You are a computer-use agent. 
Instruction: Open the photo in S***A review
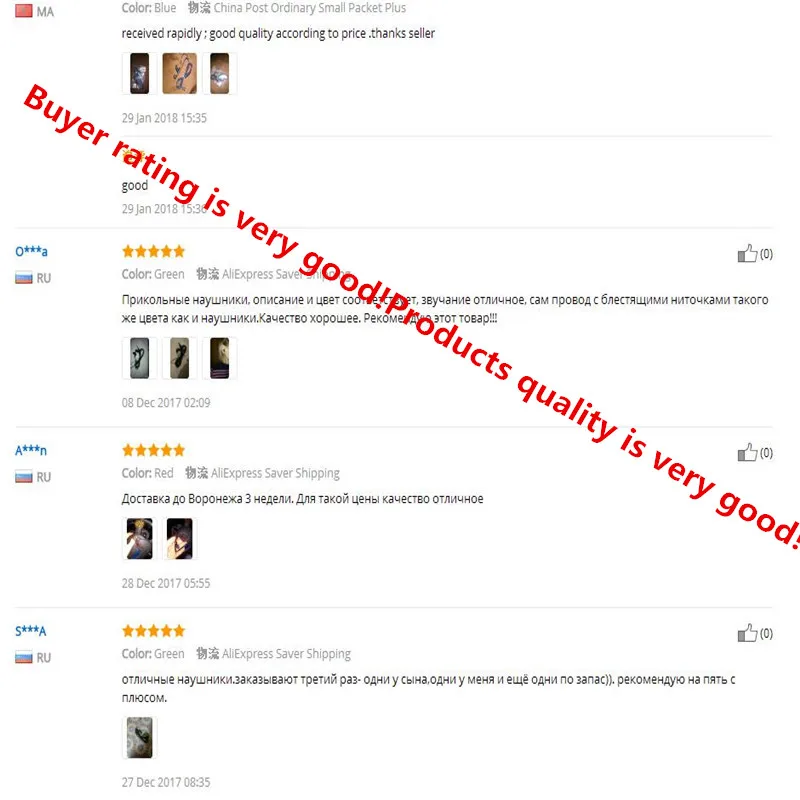139,738
